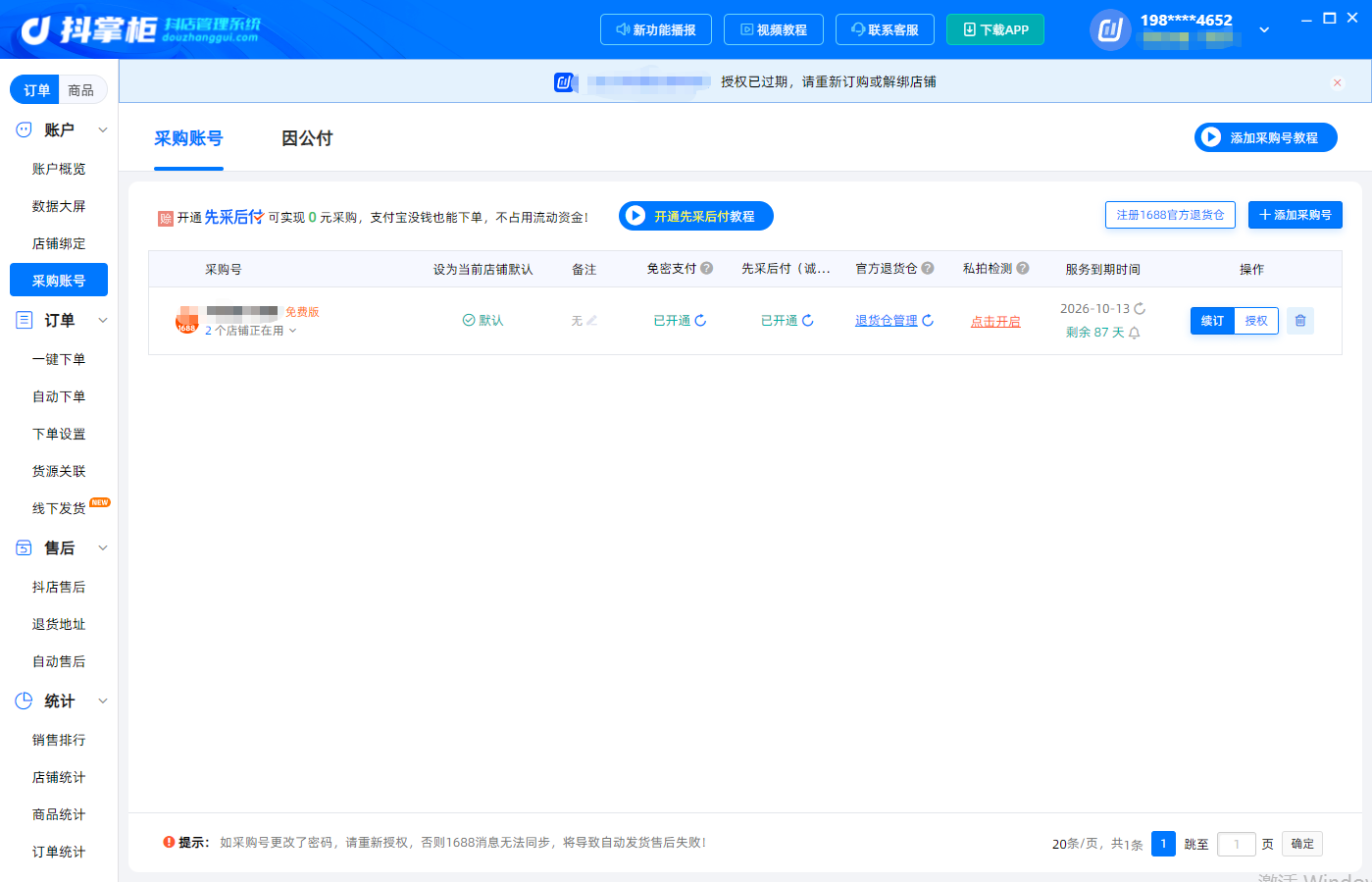Open 视频教程 video tutorials
Screen dimensions: 1372x882
tap(773, 29)
